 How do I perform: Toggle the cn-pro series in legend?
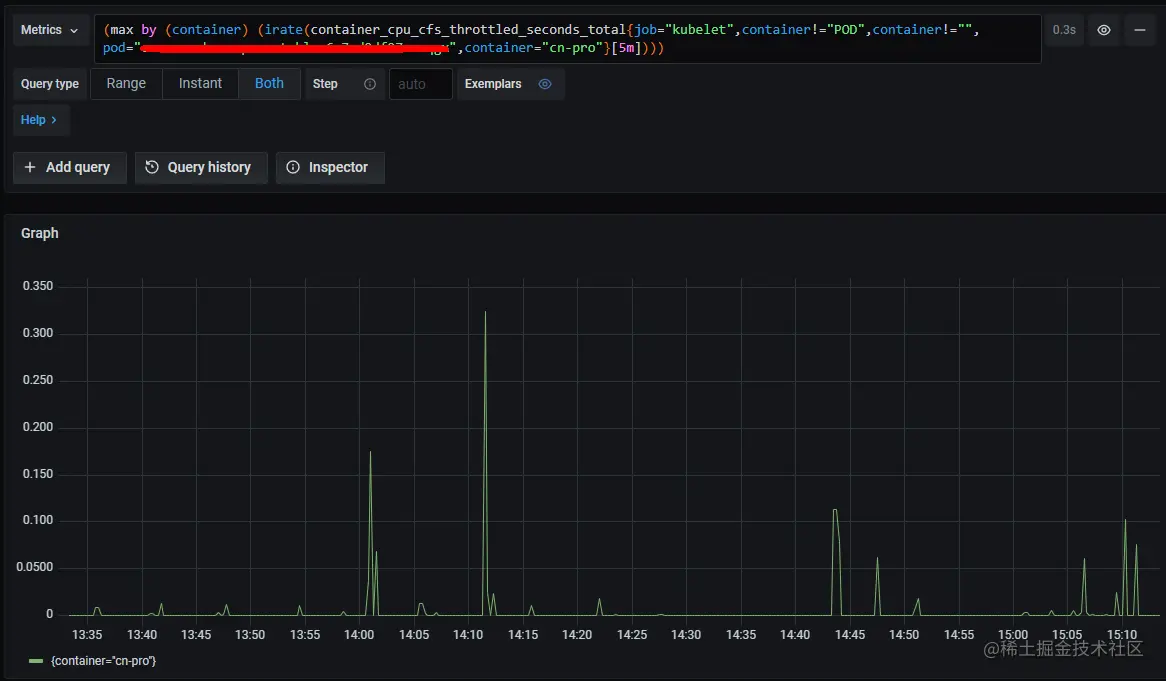(x=103, y=661)
